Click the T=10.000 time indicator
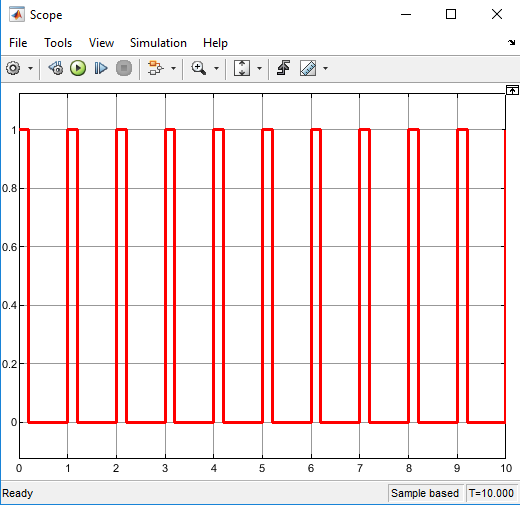The image size is (520, 505). [491, 493]
